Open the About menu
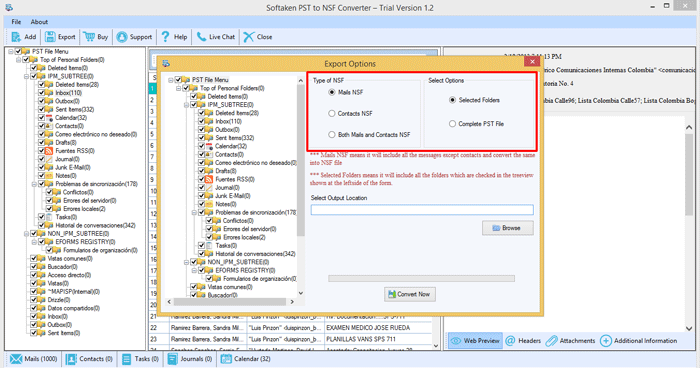The height and width of the screenshot is (368, 700). (x=39, y=21)
